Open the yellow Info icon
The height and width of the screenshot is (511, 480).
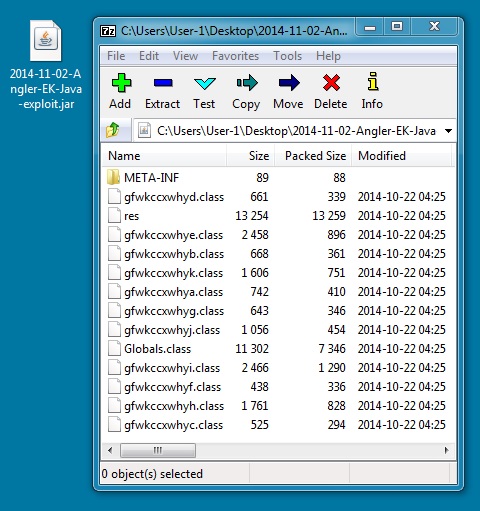click(x=373, y=81)
